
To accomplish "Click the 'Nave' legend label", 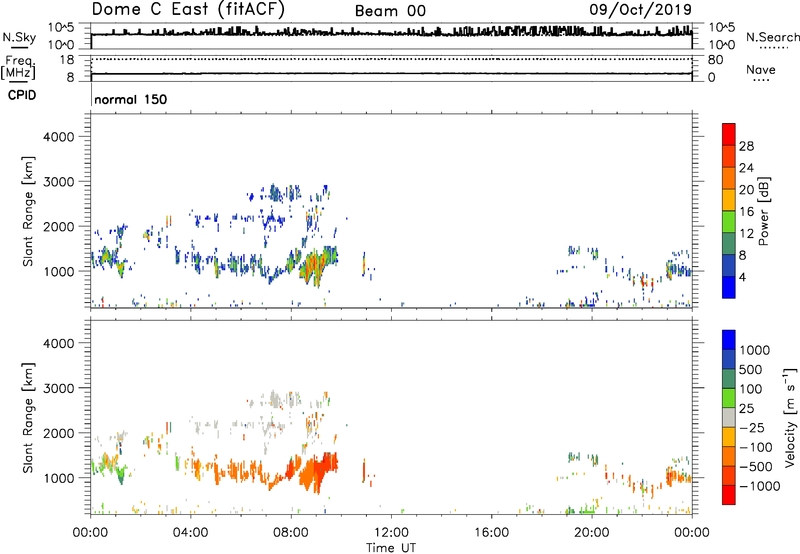I will [x=760, y=70].
